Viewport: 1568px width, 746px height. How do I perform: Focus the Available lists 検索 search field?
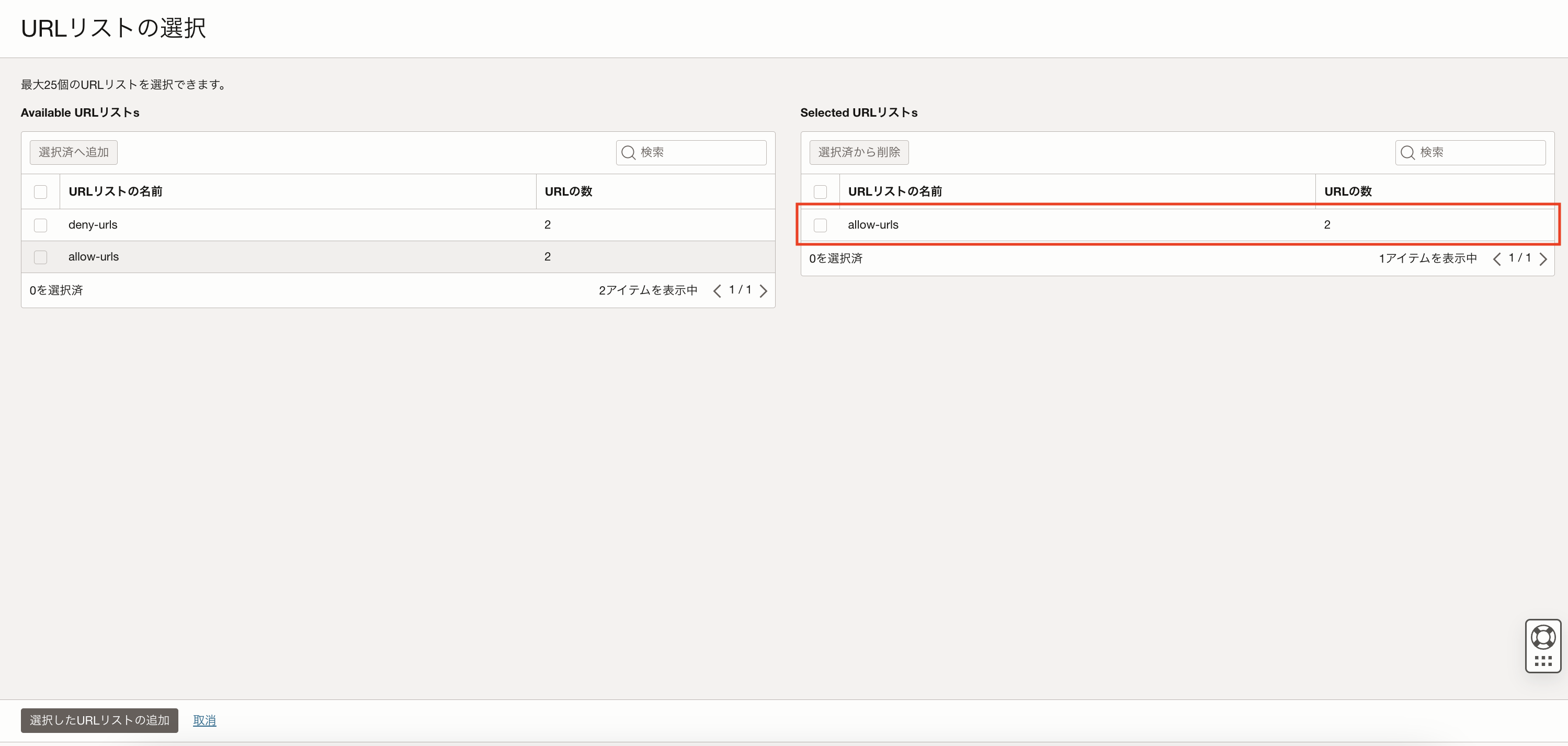point(700,152)
